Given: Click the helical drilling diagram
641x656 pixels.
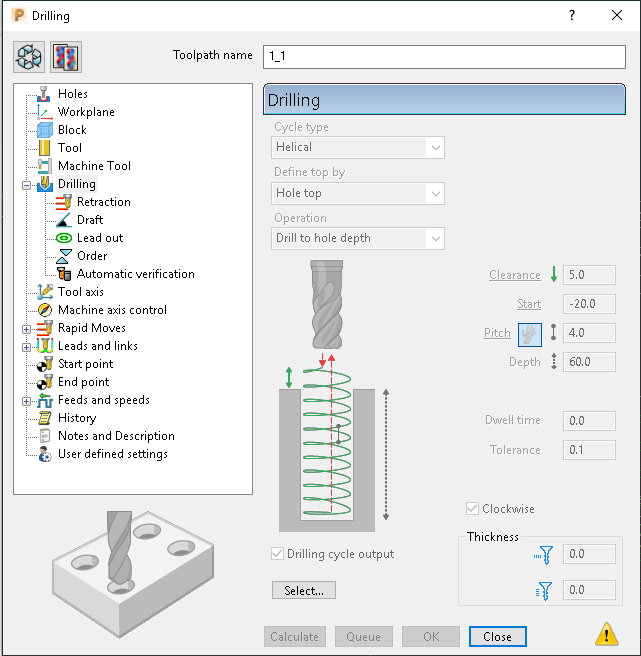Looking at the screenshot, I should pos(334,396).
